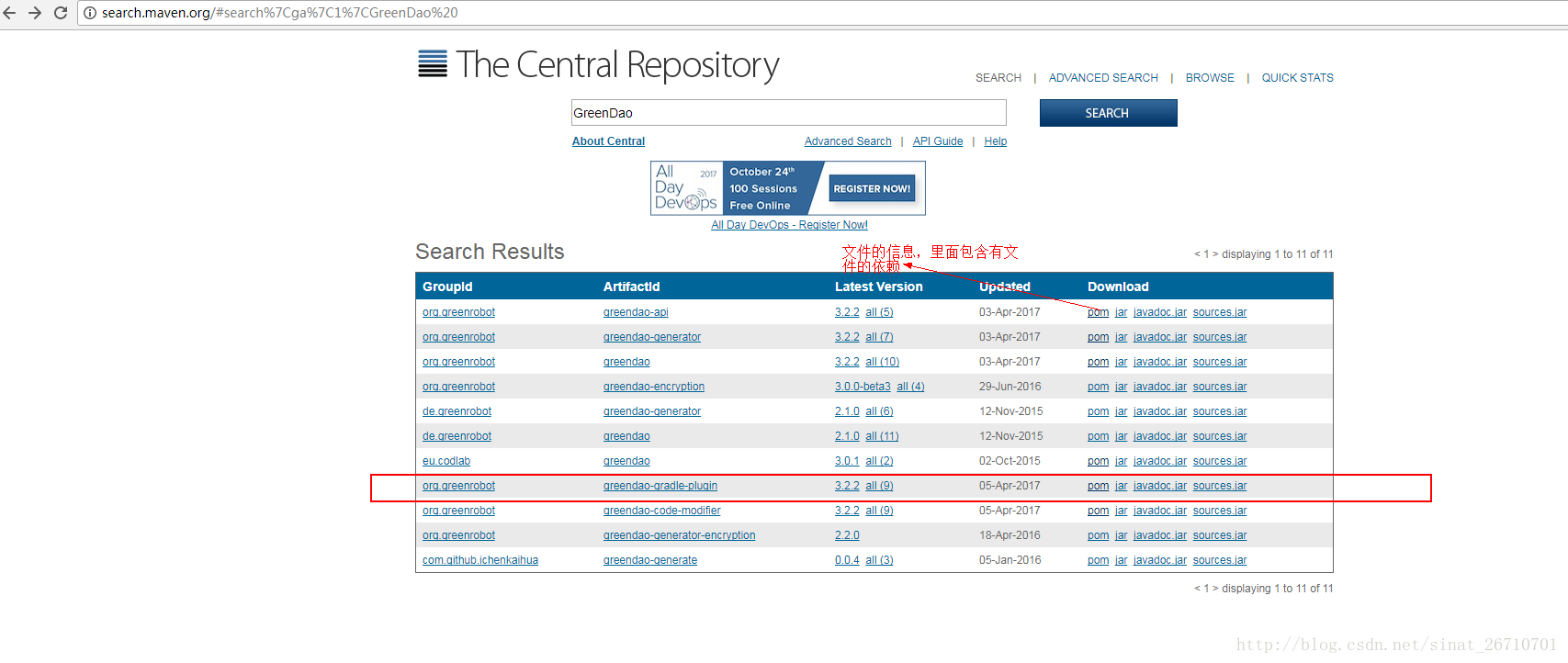This screenshot has height=663, width=1568.
Task: Open the greendao-generate artifact link
Action: [650, 560]
